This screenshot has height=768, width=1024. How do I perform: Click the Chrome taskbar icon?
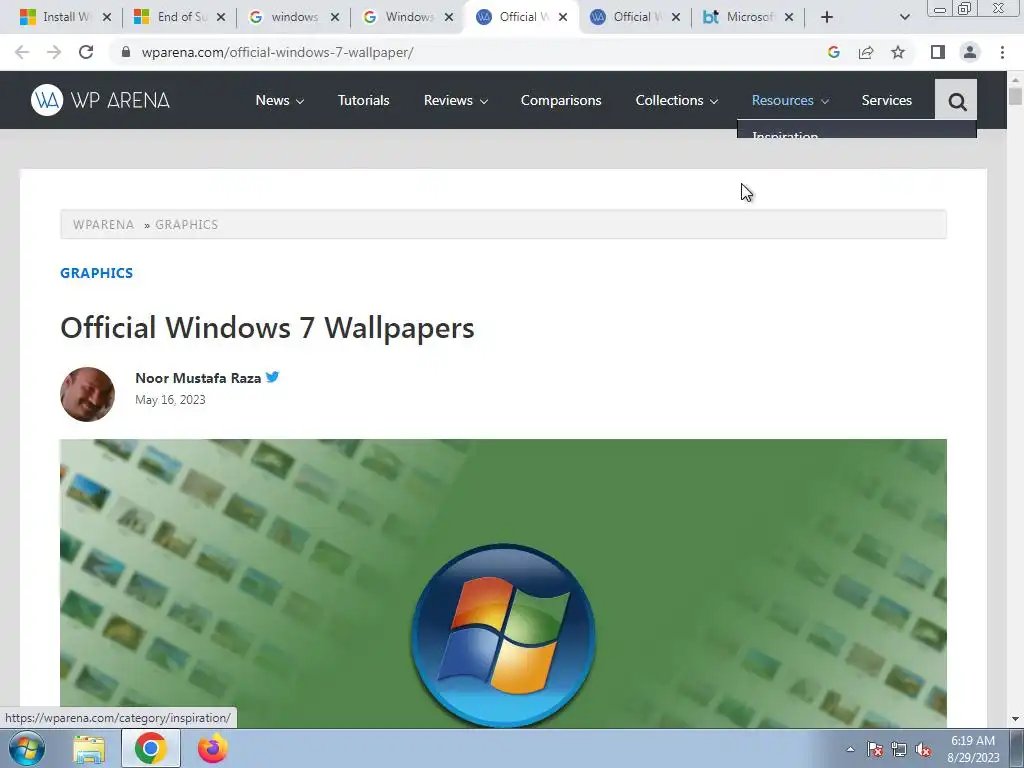(x=150, y=748)
